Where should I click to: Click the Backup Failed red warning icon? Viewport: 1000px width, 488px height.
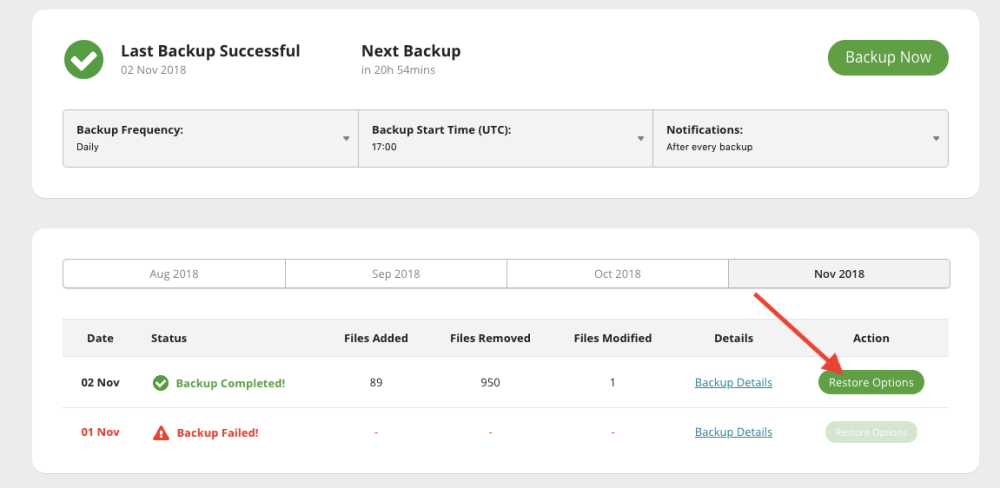click(161, 433)
